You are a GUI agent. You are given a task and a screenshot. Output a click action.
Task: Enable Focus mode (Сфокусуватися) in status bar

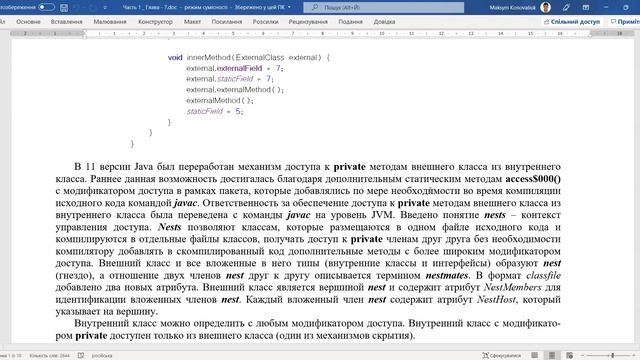click(502, 356)
